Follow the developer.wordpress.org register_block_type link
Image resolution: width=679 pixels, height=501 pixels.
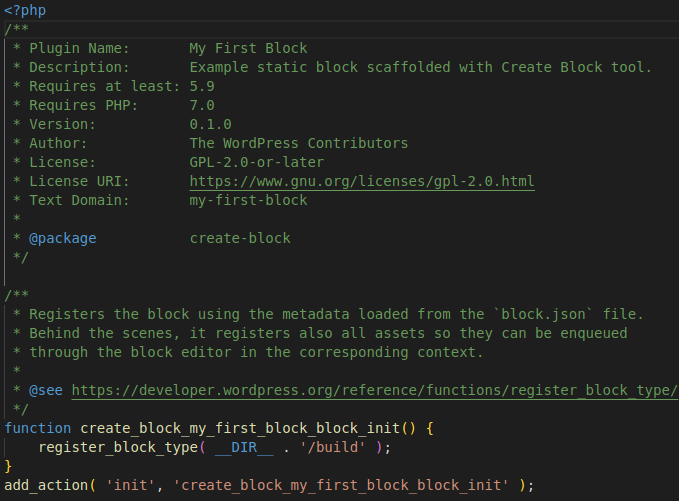[x=375, y=391]
